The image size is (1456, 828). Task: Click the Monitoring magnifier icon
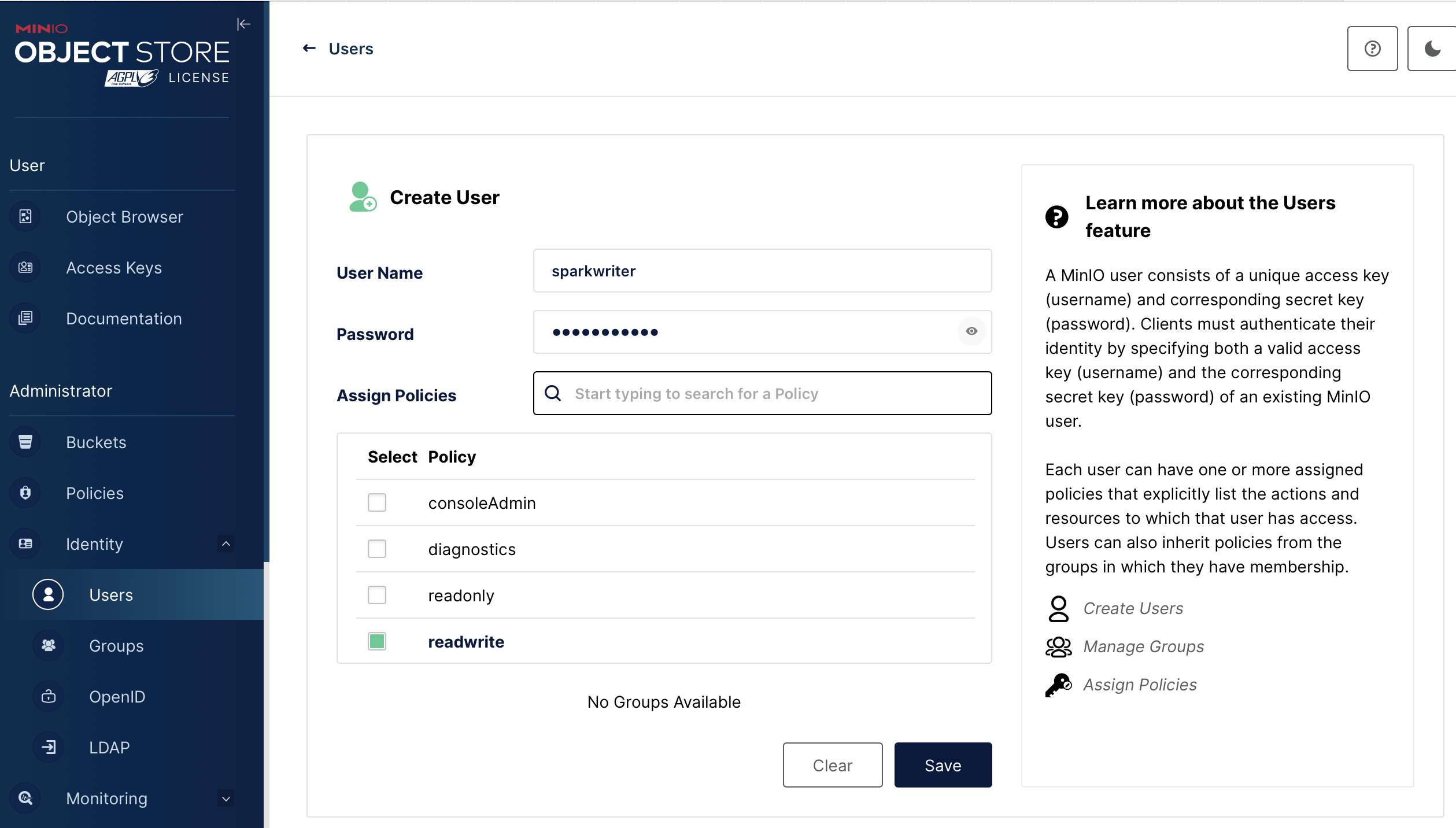pos(25,799)
